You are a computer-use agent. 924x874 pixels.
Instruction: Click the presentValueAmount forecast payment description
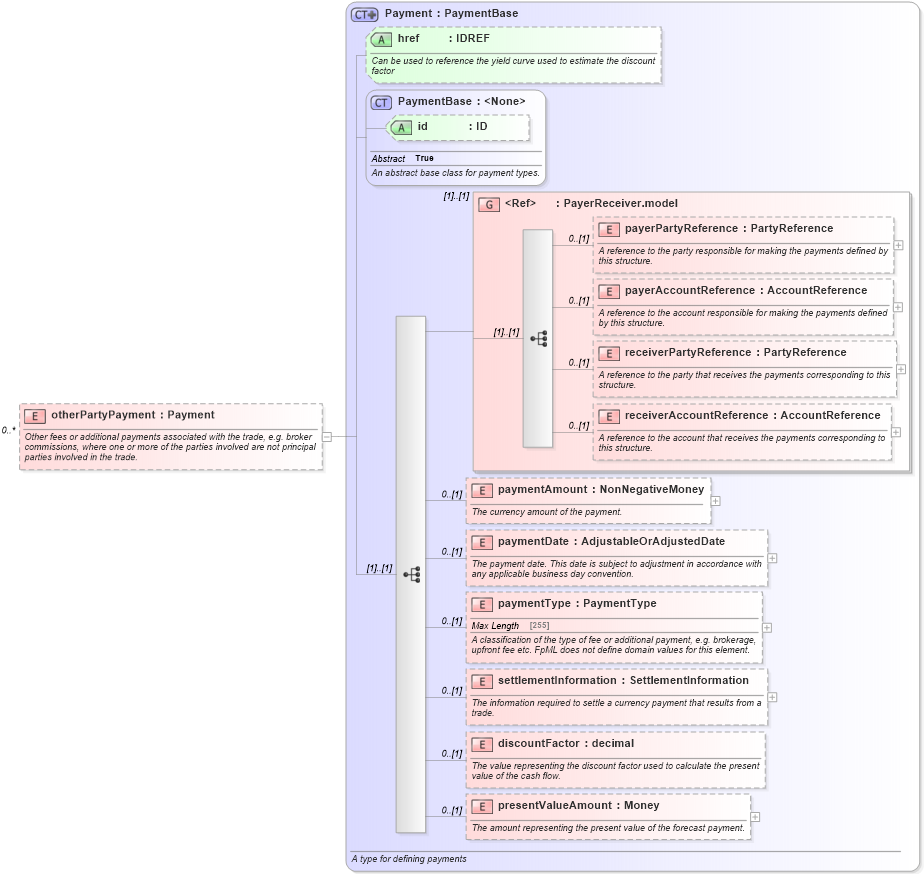point(608,828)
